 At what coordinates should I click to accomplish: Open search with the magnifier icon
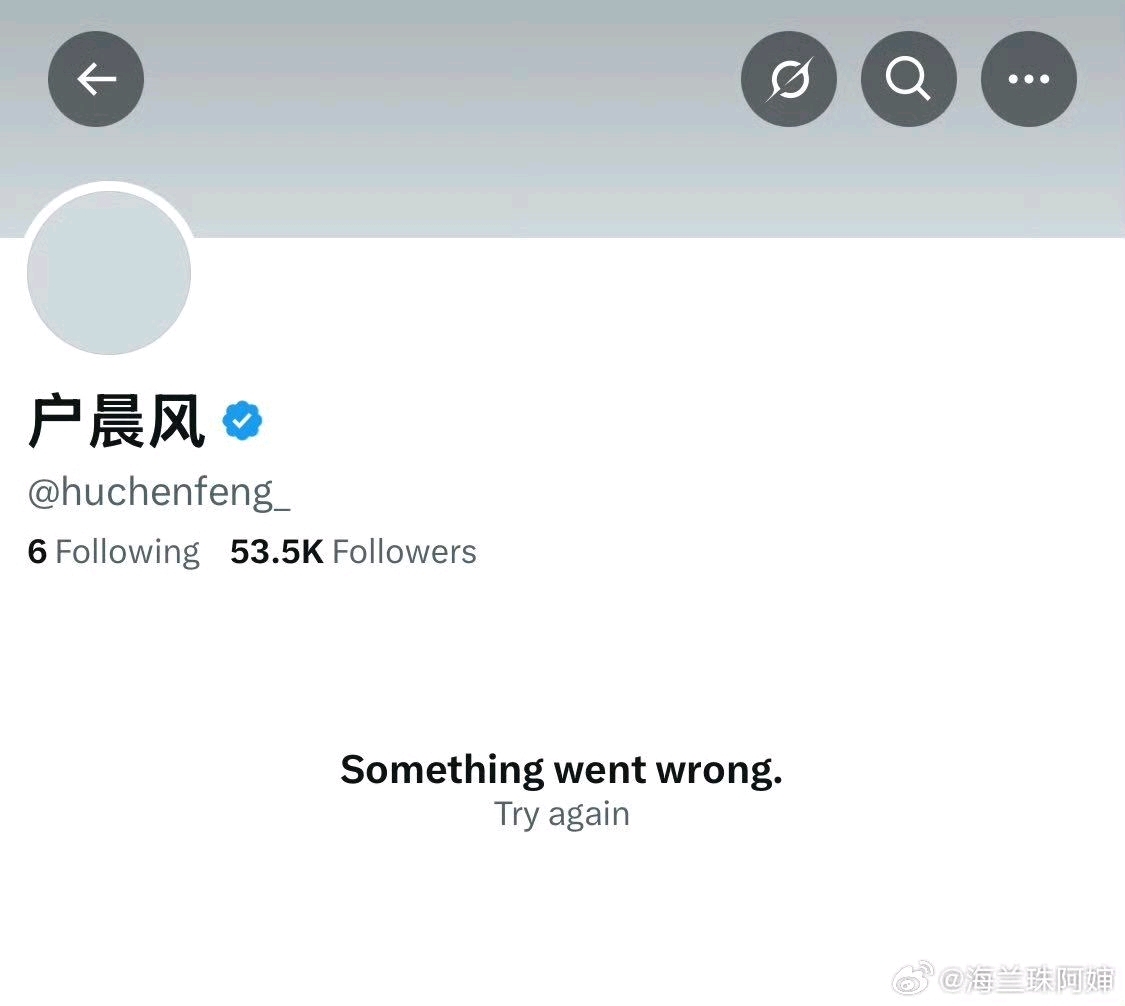point(908,79)
